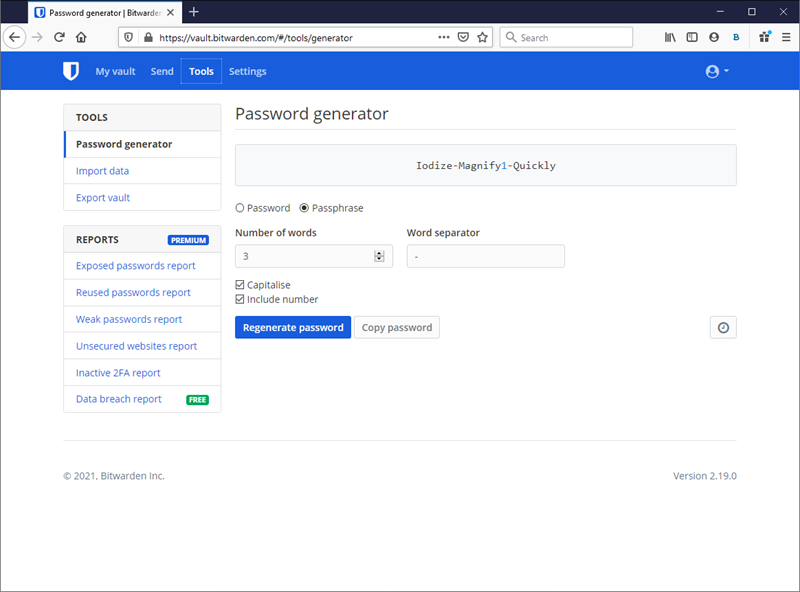The width and height of the screenshot is (800, 592).
Task: Switch to My vault tab
Action: pos(115,72)
